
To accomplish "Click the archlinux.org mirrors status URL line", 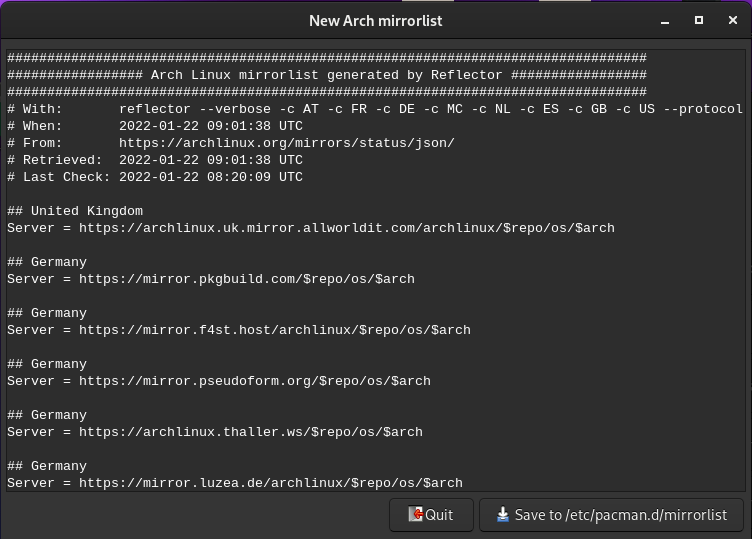I will pyautogui.click(x=286, y=143).
